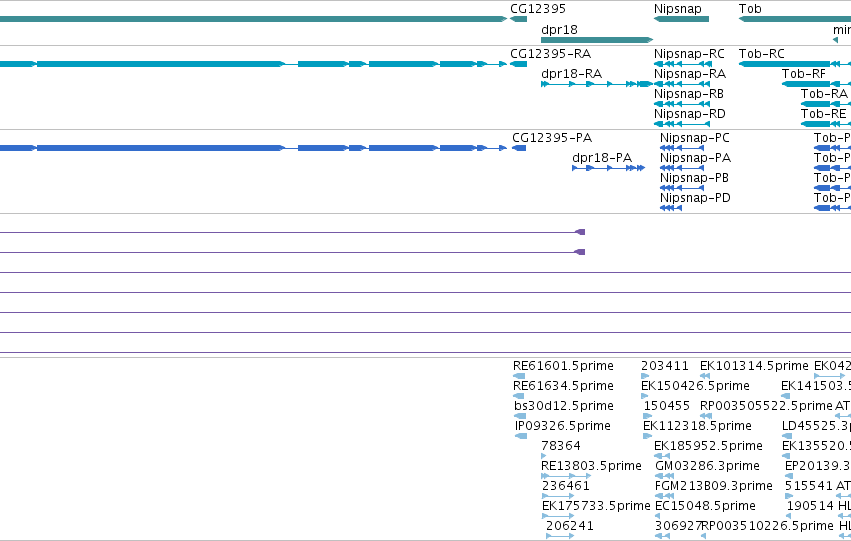This screenshot has height=541, width=851.
Task: Click the Tob-RF transcript label
Action: [803, 74]
